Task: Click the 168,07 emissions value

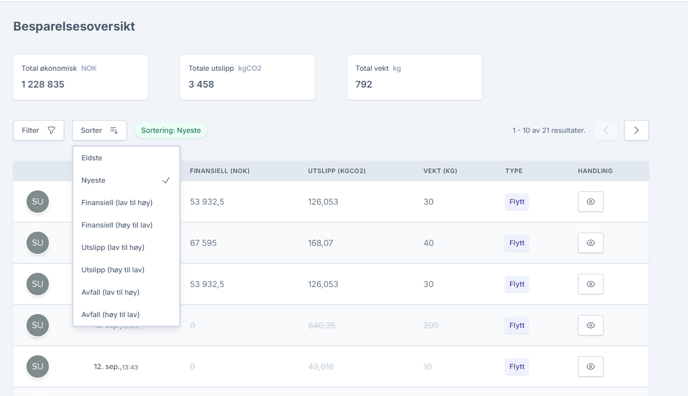Action: [320, 243]
